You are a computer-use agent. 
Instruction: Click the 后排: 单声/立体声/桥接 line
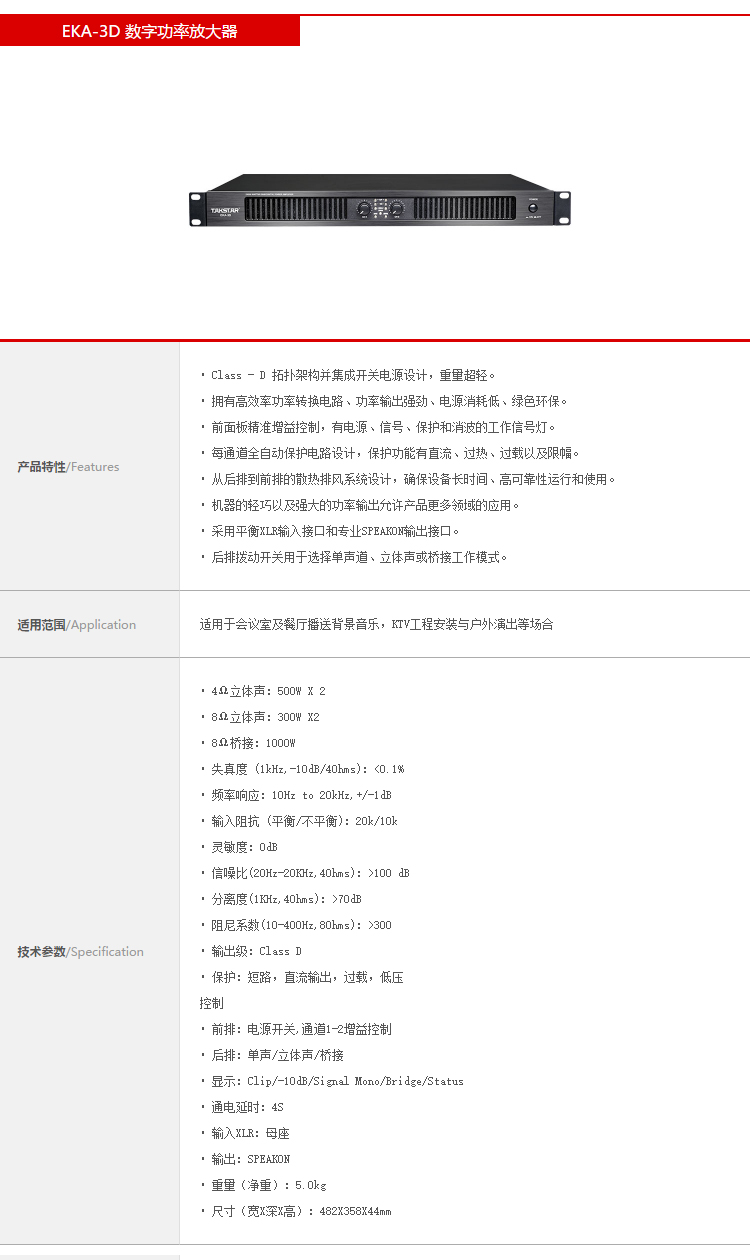point(272,1055)
